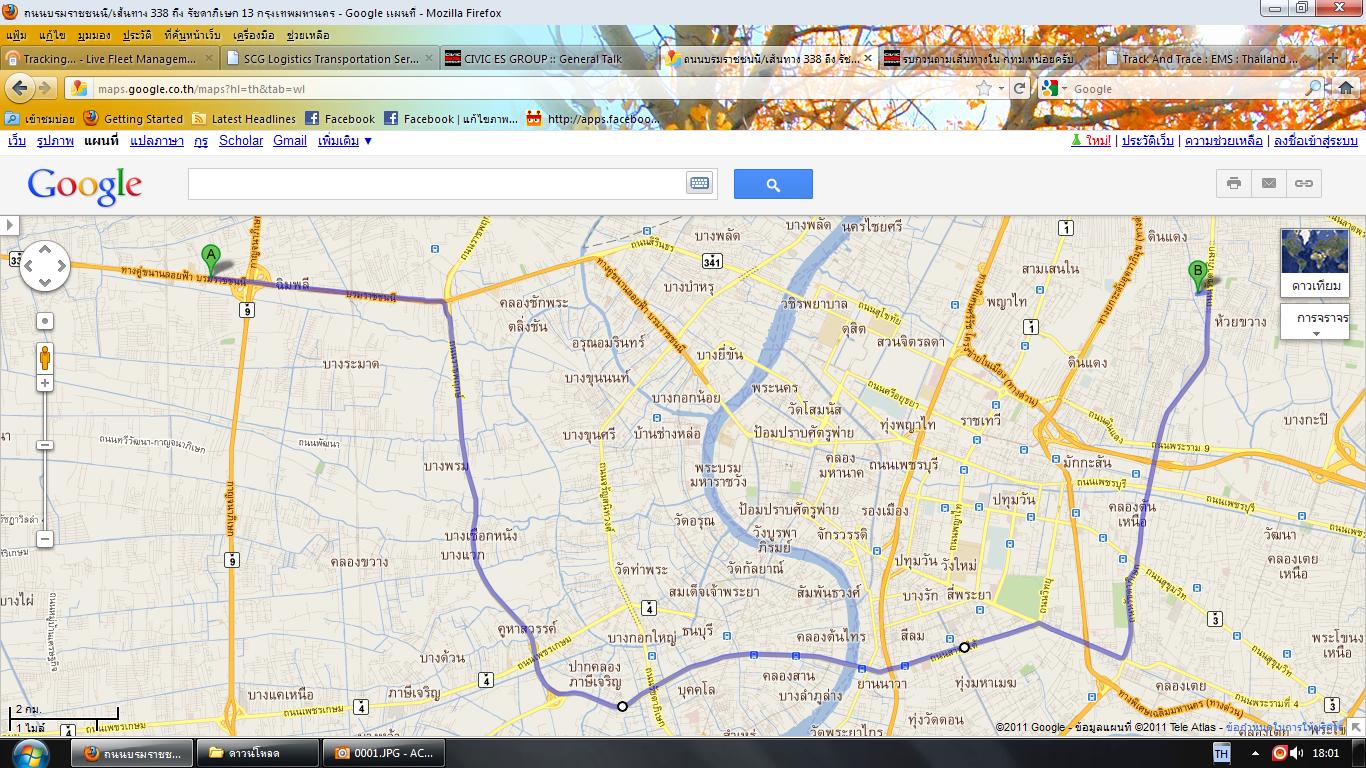Click the Gmail link in Google bar
Viewport: 1366px width, 768px height.
coord(290,141)
